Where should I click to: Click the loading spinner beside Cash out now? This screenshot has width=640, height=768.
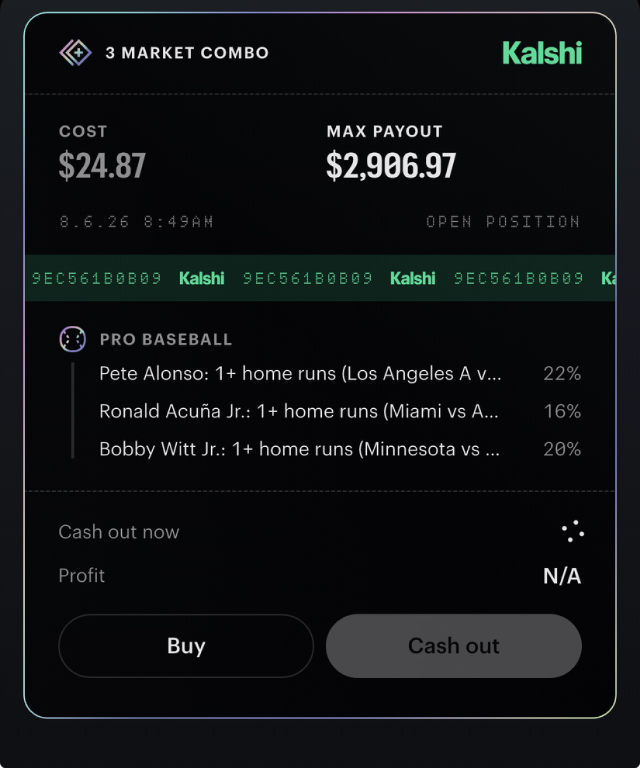pyautogui.click(x=572, y=531)
